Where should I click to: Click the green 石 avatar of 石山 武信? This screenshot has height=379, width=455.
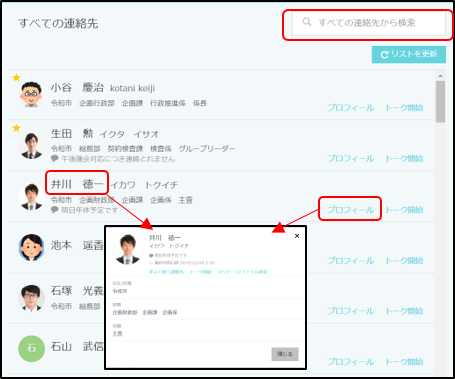click(31, 348)
